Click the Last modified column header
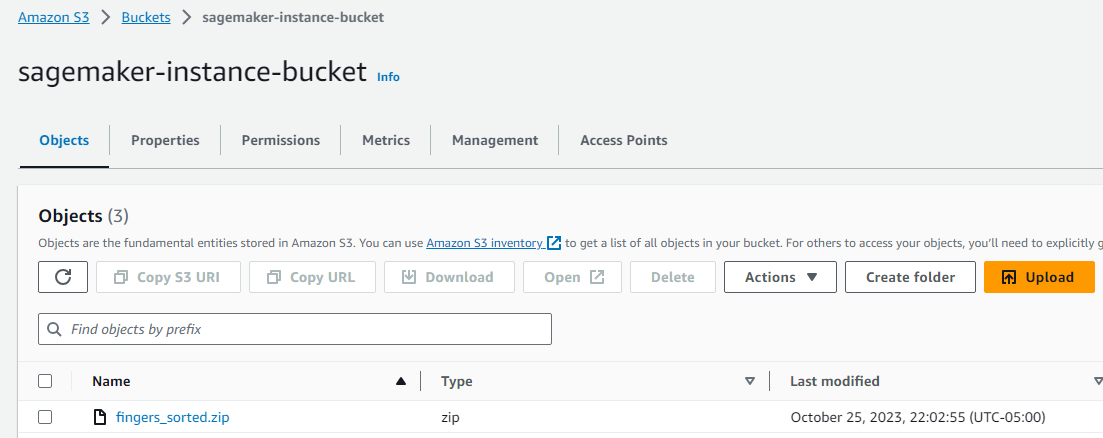 [x=835, y=381]
